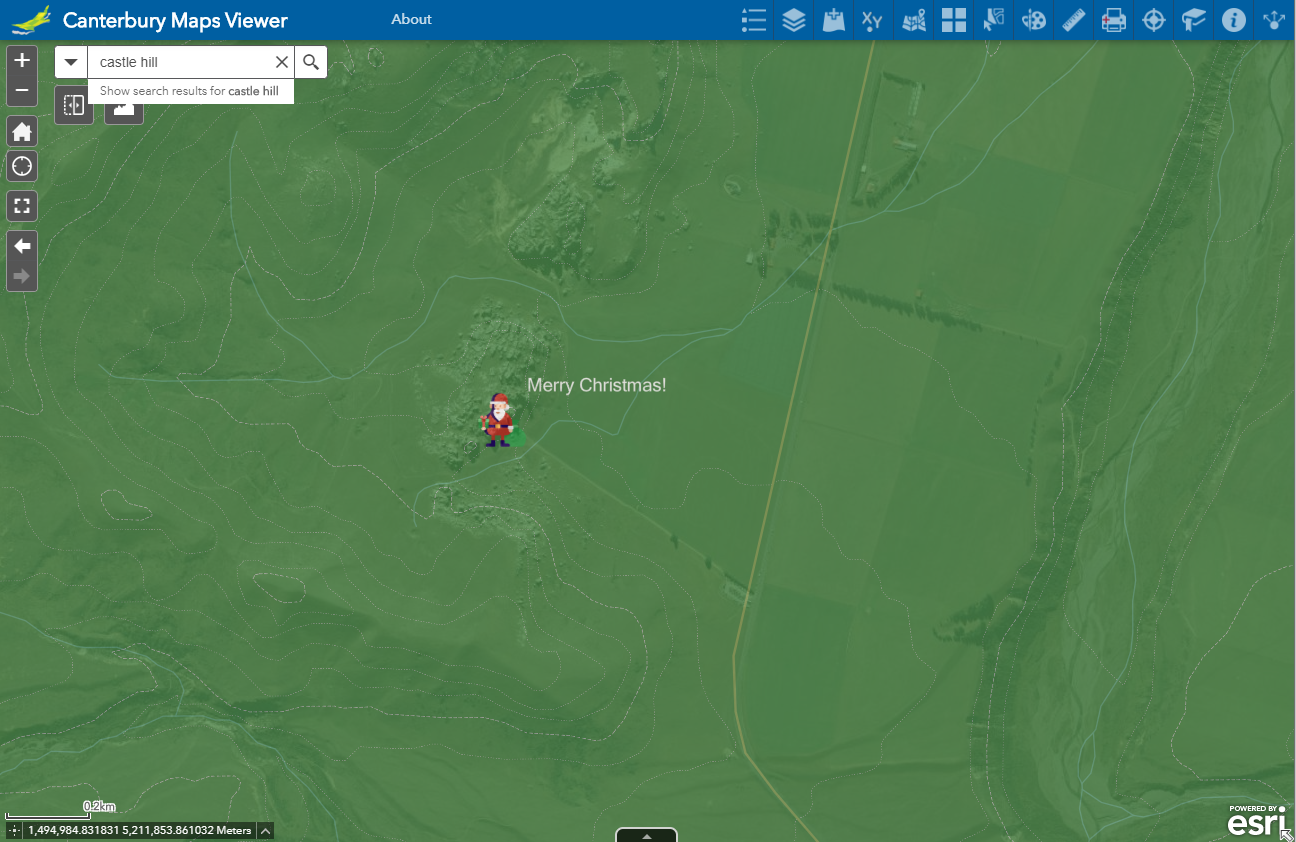Click the Canterbury Maps Viewer title

tap(175, 20)
